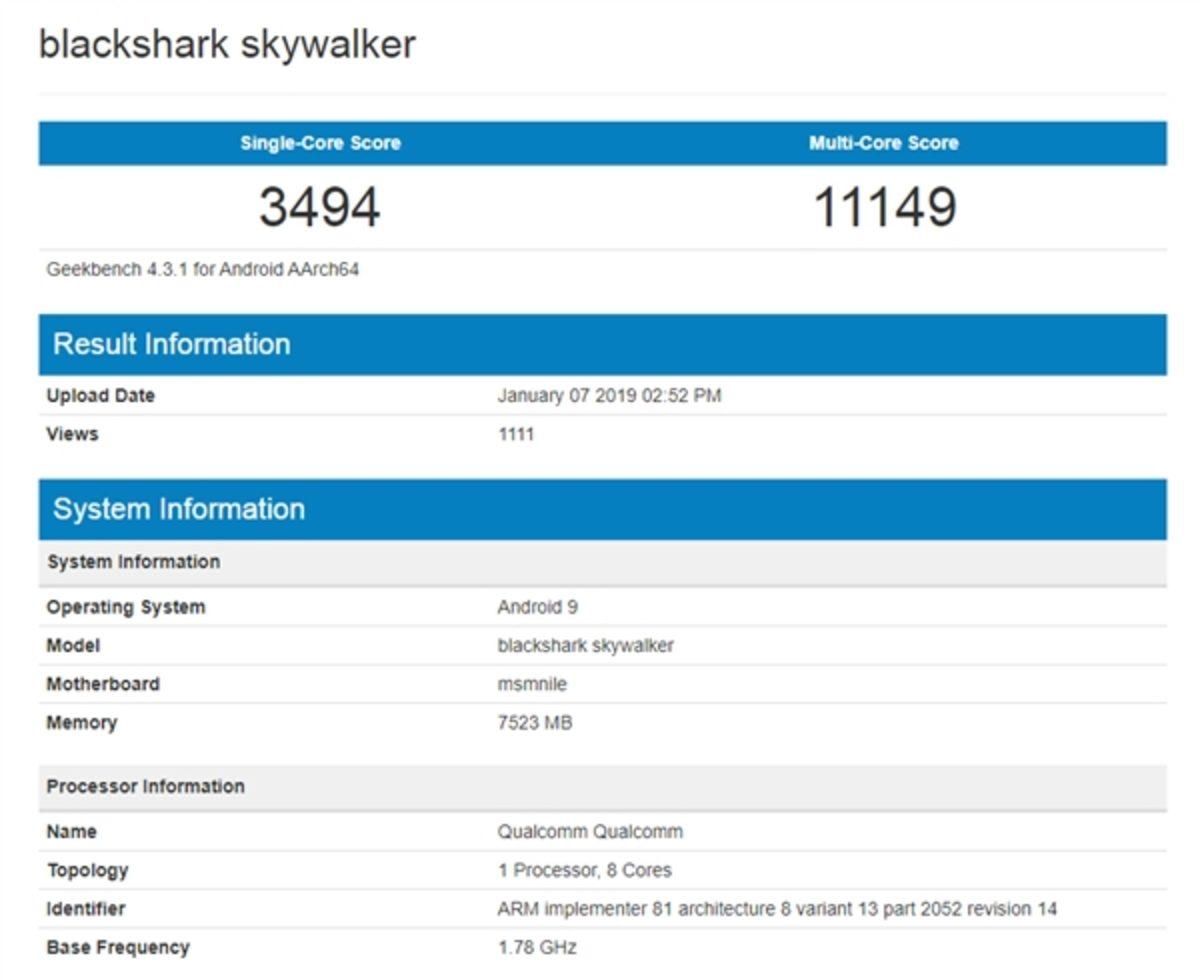1200x980 pixels.
Task: Select the Single-Core Score header
Action: pos(318,142)
